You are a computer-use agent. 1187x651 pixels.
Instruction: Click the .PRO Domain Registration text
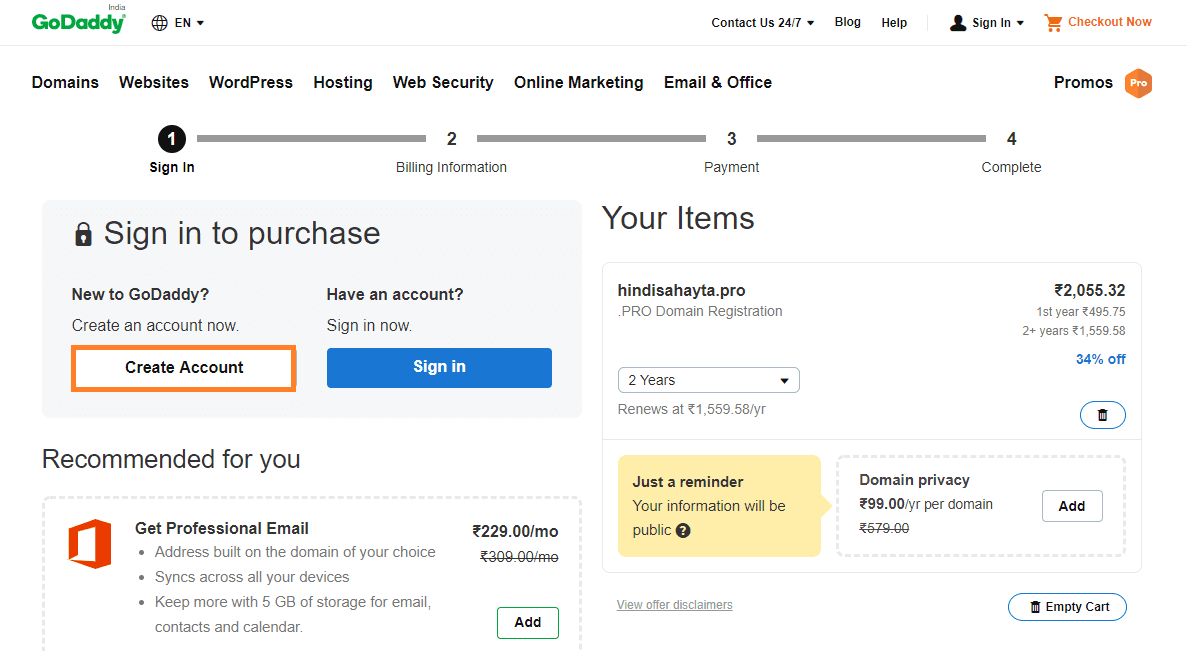point(700,311)
